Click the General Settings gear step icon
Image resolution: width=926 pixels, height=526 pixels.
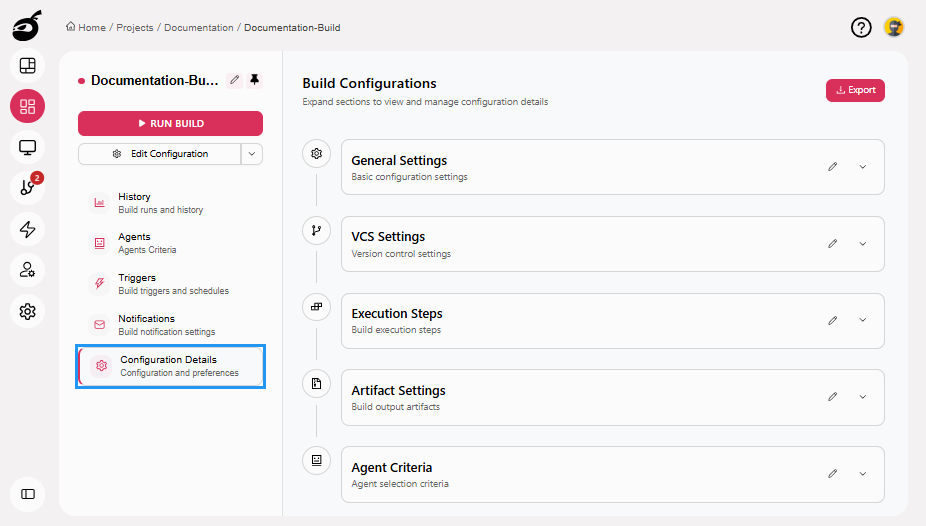click(317, 153)
